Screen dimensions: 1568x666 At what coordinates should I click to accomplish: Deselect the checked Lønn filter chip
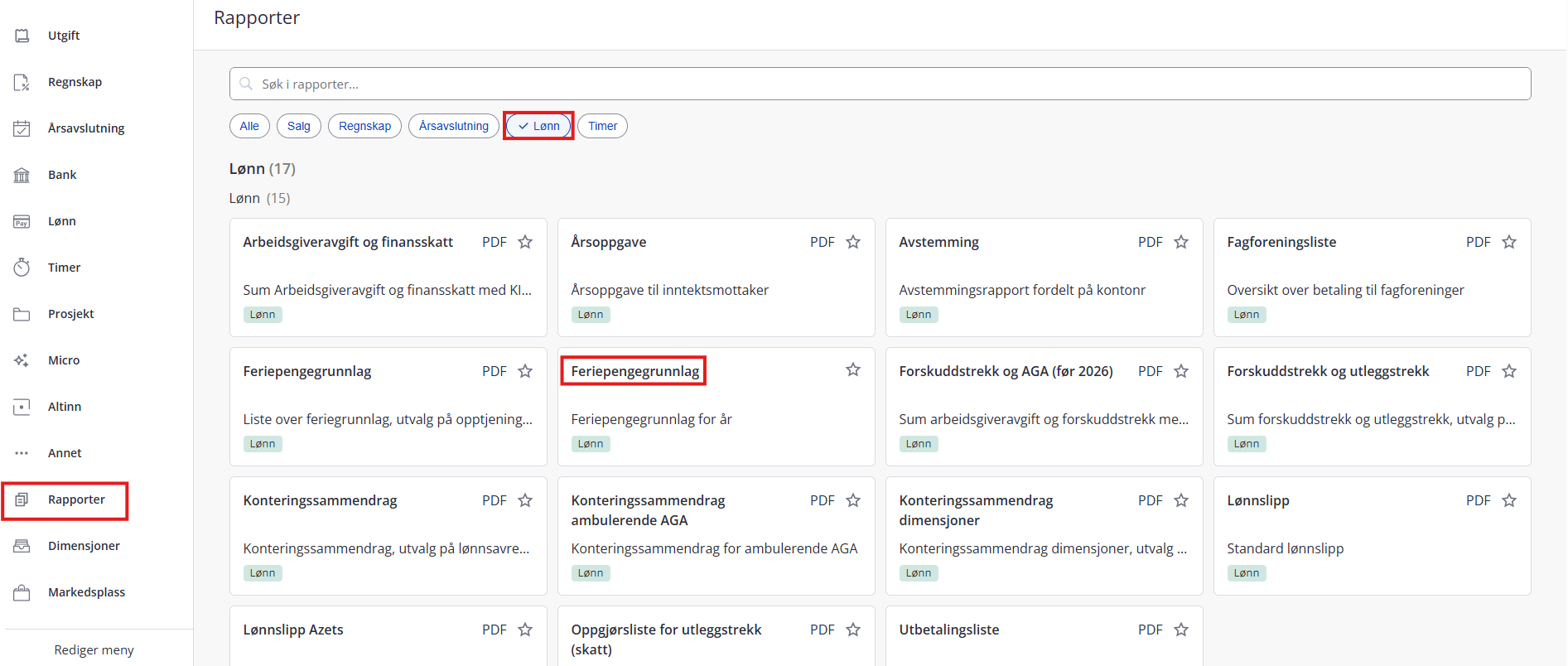(538, 126)
